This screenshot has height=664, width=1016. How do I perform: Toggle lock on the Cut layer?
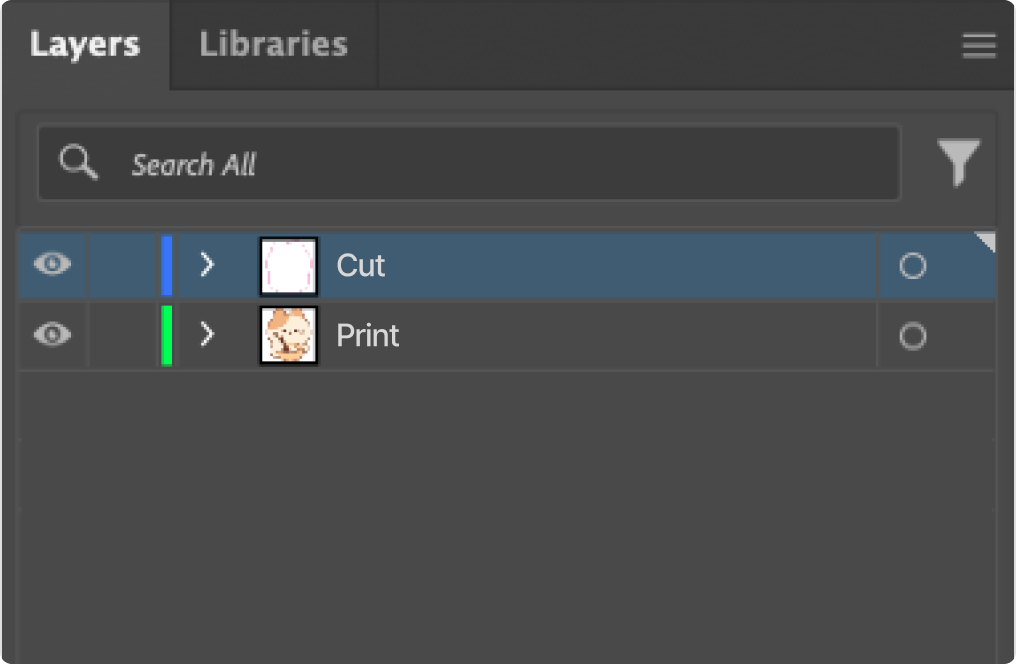tap(123, 266)
